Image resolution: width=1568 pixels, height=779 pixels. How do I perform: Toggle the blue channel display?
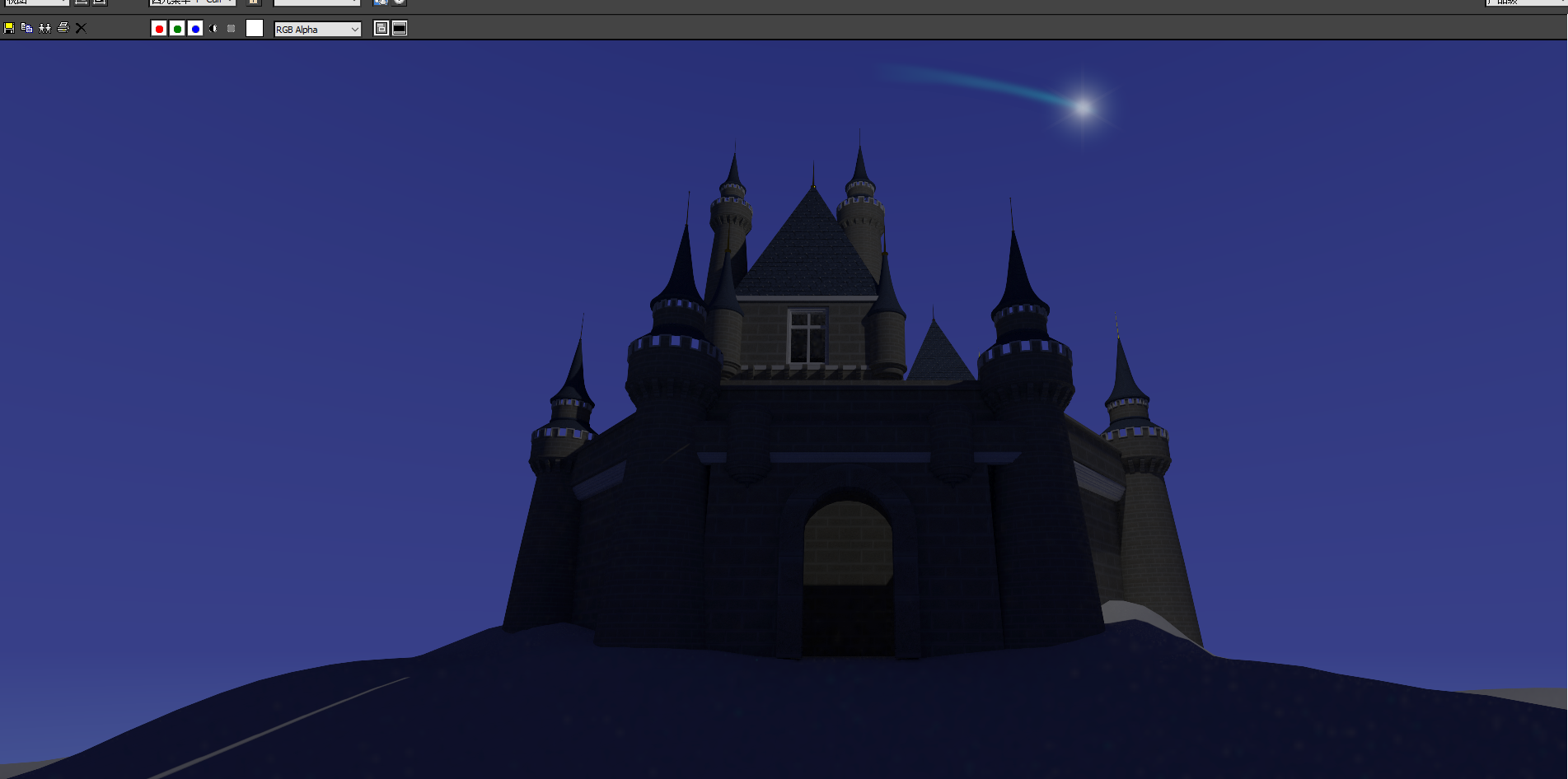click(195, 29)
